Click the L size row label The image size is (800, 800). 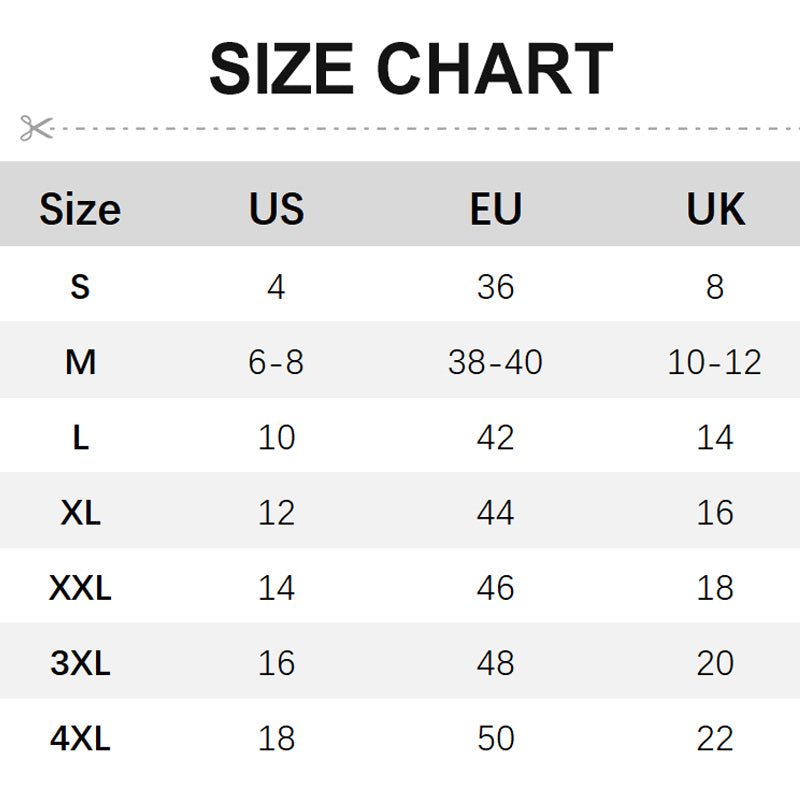pyautogui.click(x=80, y=437)
